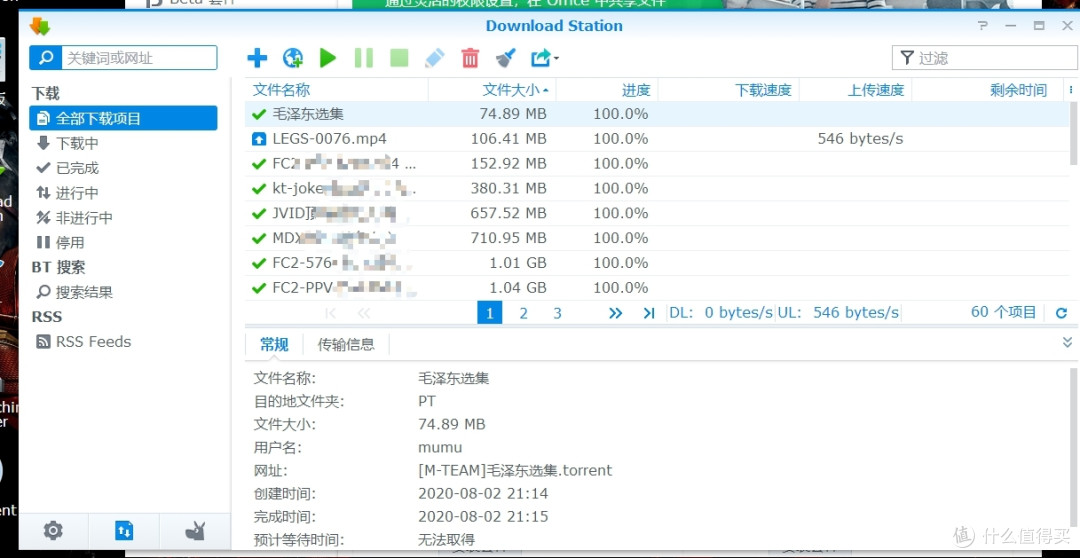Click the refresh list icon

pyautogui.click(x=1061, y=313)
